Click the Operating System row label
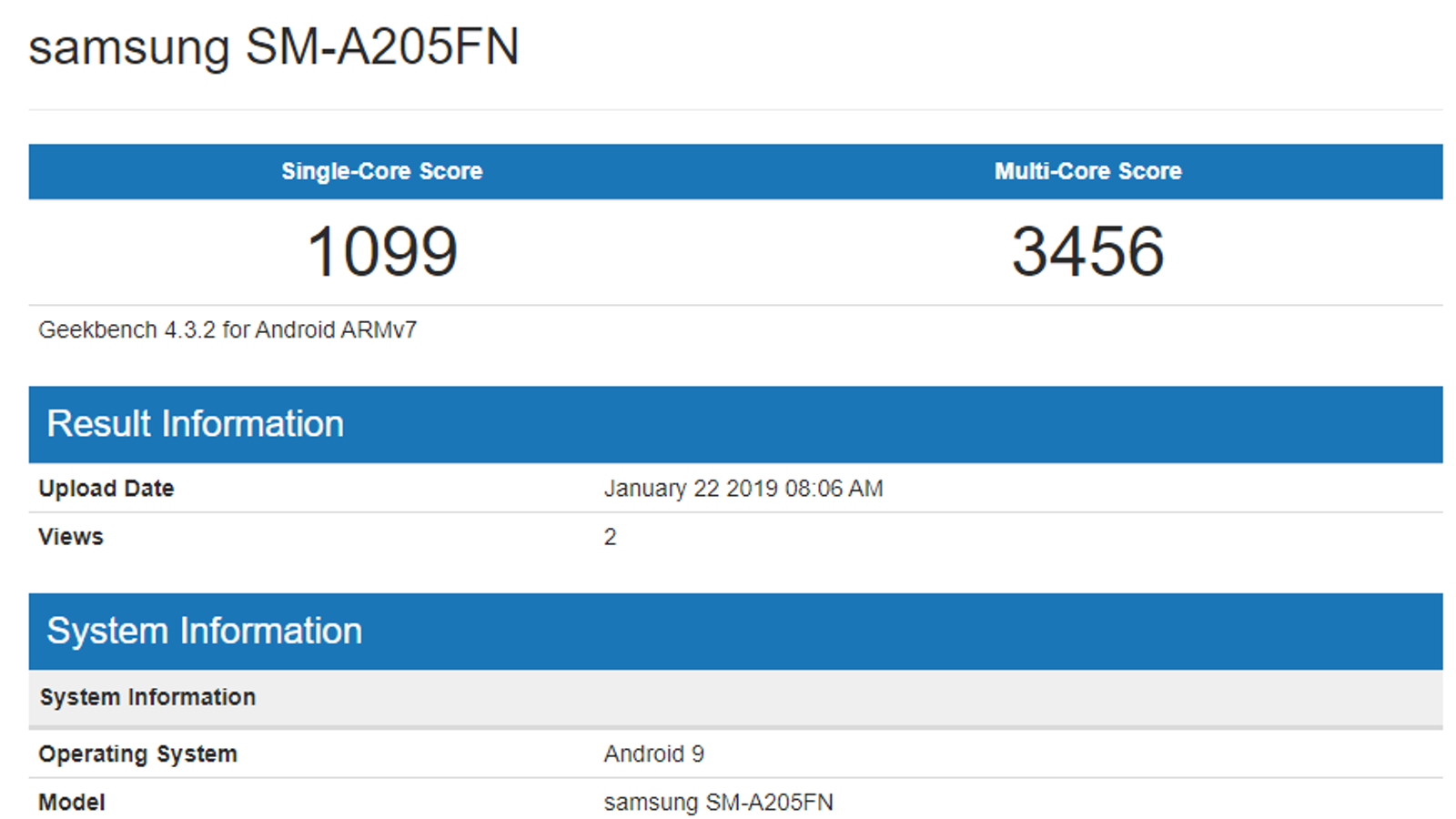 (x=137, y=754)
